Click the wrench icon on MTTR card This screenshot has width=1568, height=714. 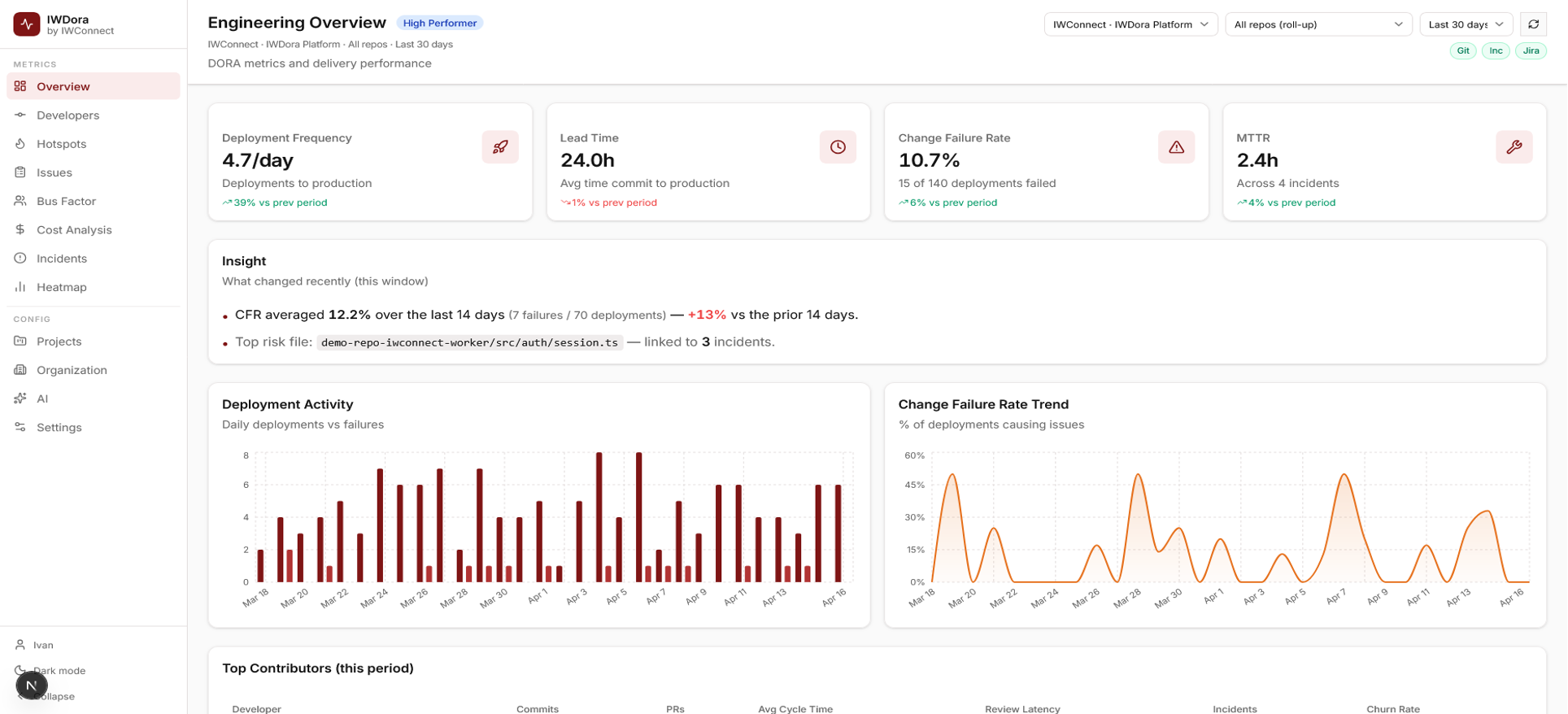[1514, 147]
